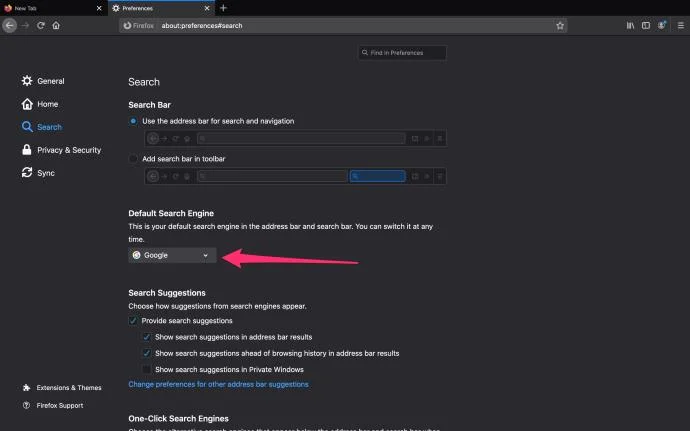Screen dimensions: 690x431
Task: Toggle suggestions ahead of browsing history checkbox
Action: [147, 353]
